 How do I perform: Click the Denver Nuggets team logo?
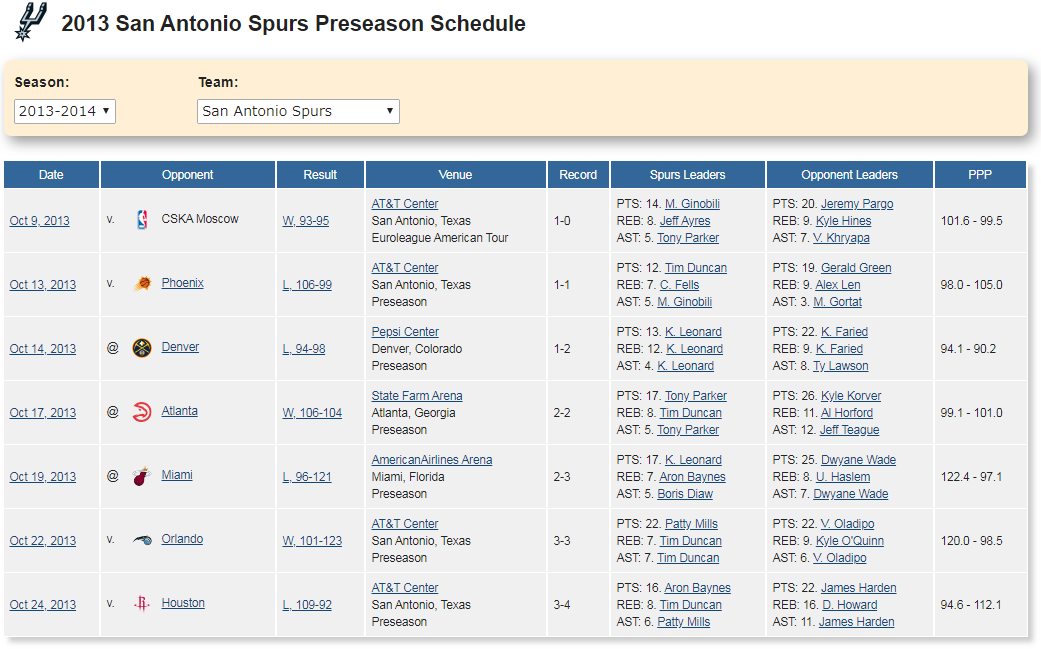(142, 348)
